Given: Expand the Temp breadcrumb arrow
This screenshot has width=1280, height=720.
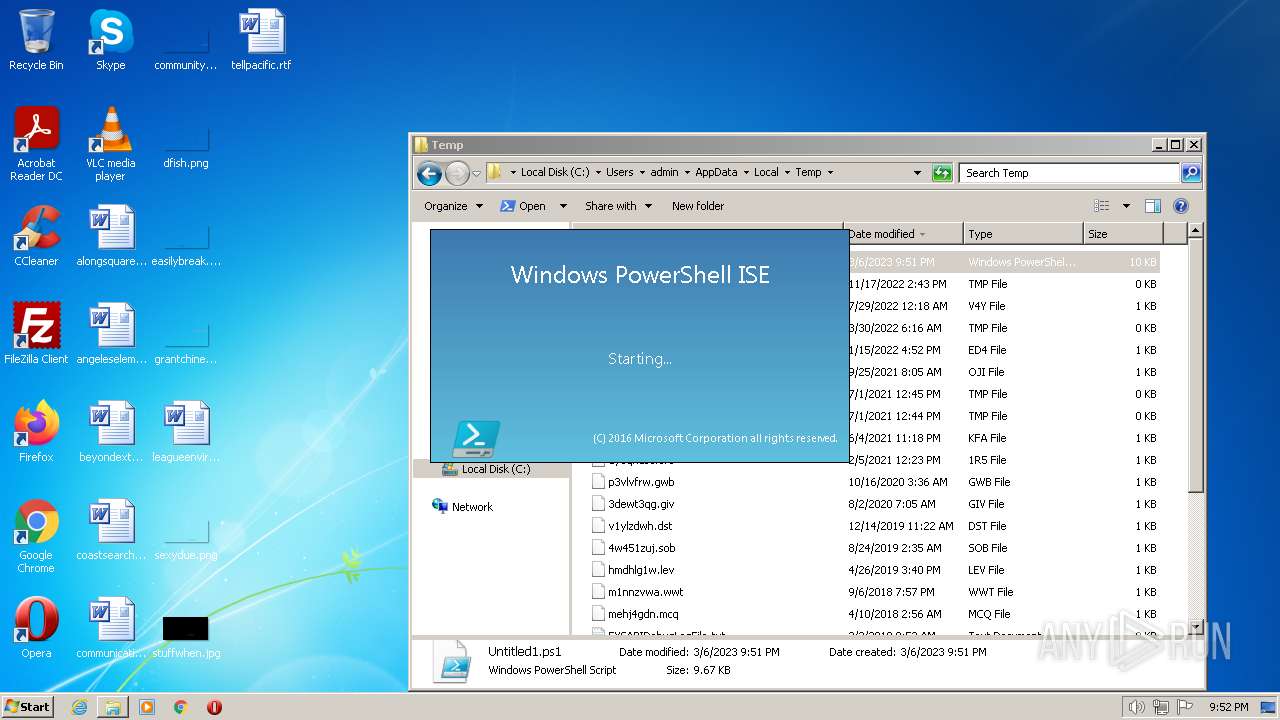Looking at the screenshot, I should pyautogui.click(x=830, y=173).
